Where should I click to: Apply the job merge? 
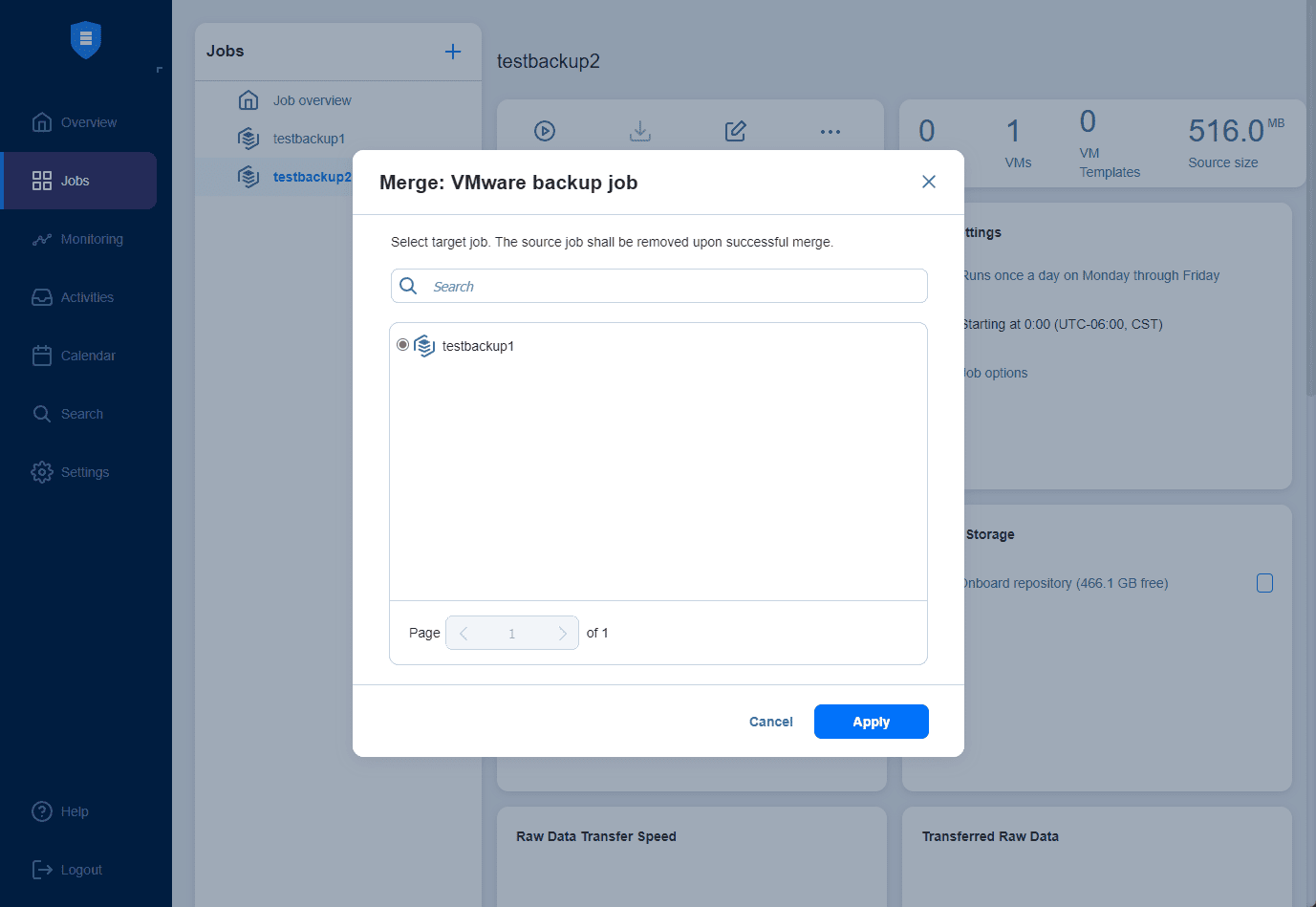click(x=871, y=722)
